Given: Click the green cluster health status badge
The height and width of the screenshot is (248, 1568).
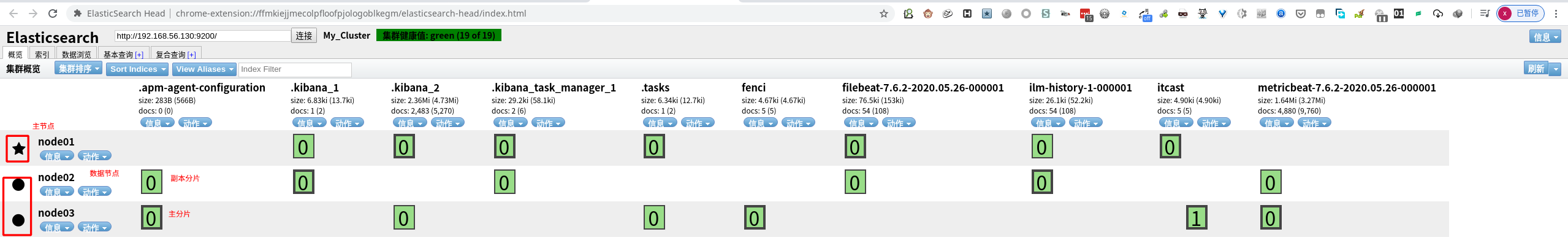Looking at the screenshot, I should click(439, 36).
